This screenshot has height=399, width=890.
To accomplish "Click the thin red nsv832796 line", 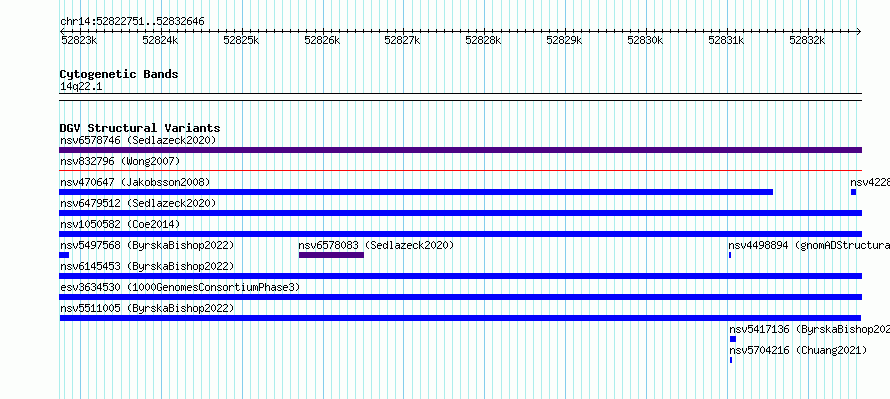I will tap(460, 170).
